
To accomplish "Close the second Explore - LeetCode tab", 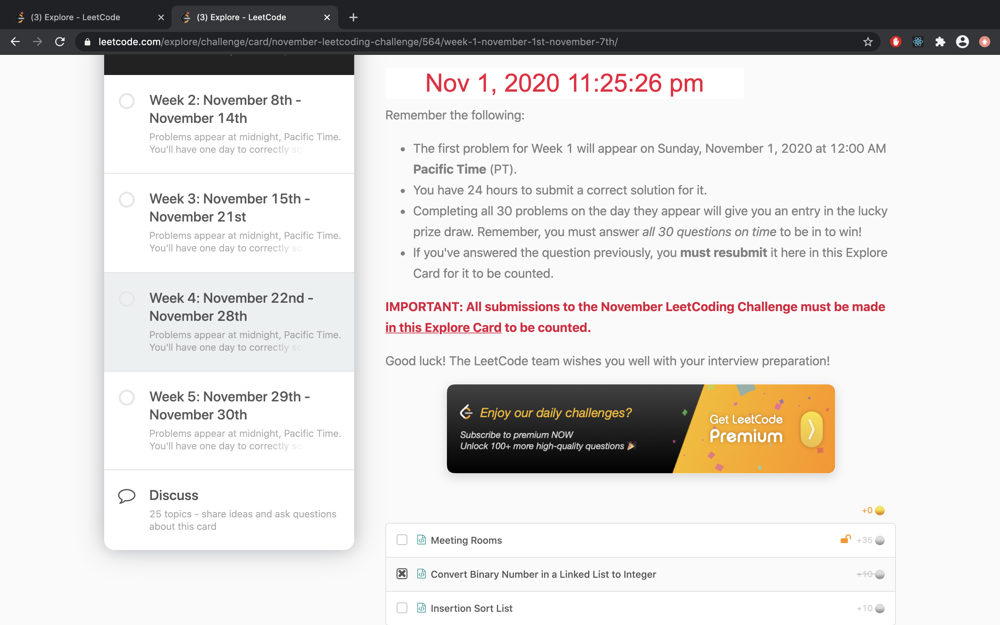I will pyautogui.click(x=327, y=17).
